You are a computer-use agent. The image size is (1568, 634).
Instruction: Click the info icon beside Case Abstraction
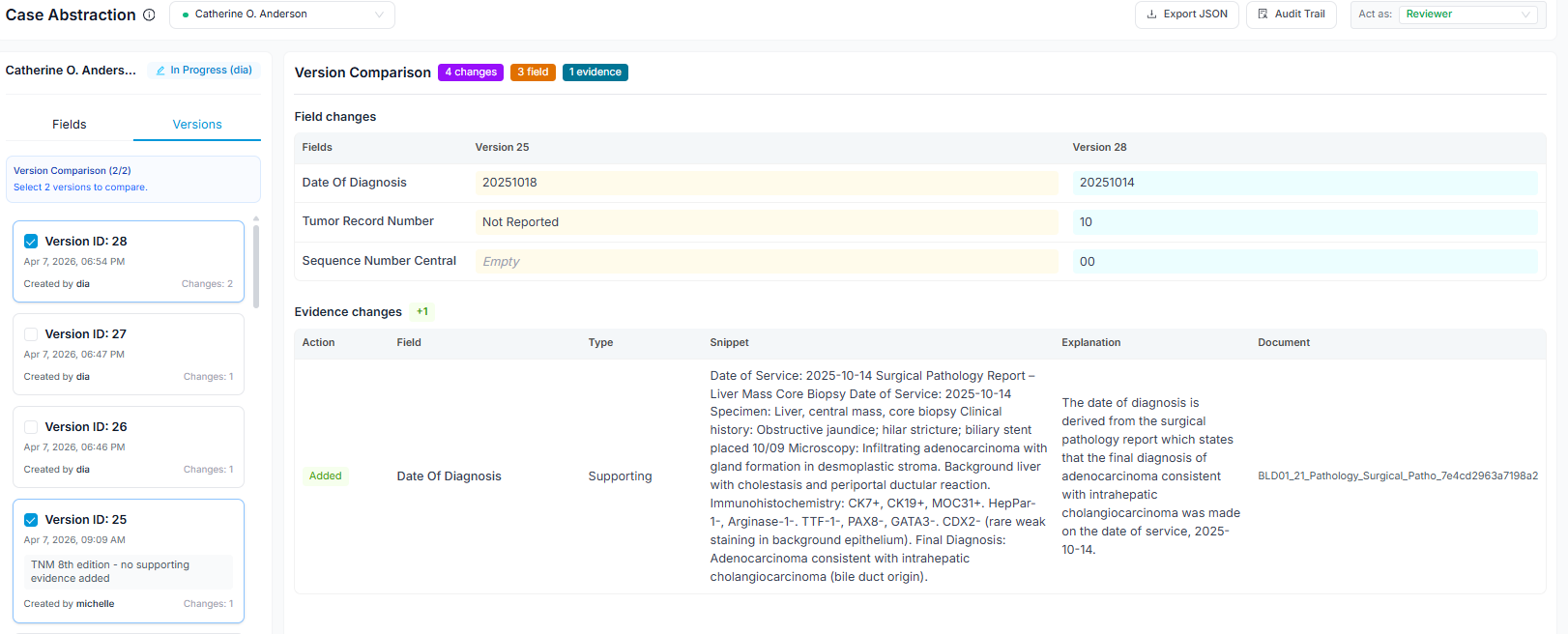(x=149, y=14)
